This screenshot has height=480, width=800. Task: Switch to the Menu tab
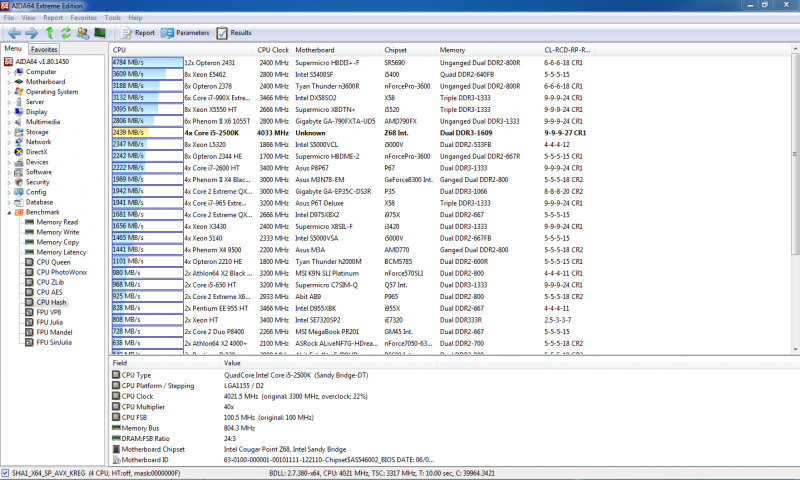click(x=13, y=49)
